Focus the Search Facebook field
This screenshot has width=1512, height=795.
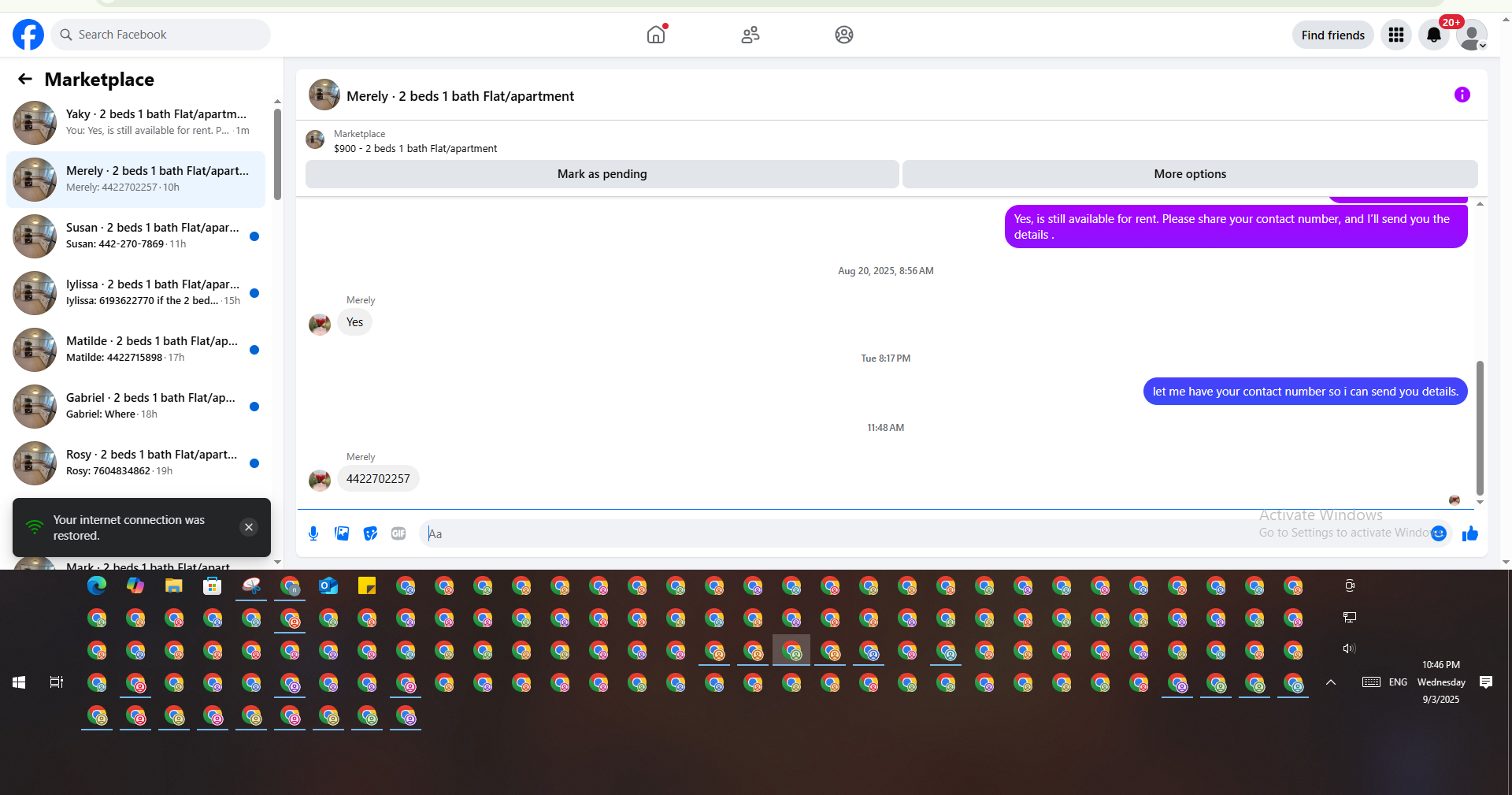[x=161, y=35]
